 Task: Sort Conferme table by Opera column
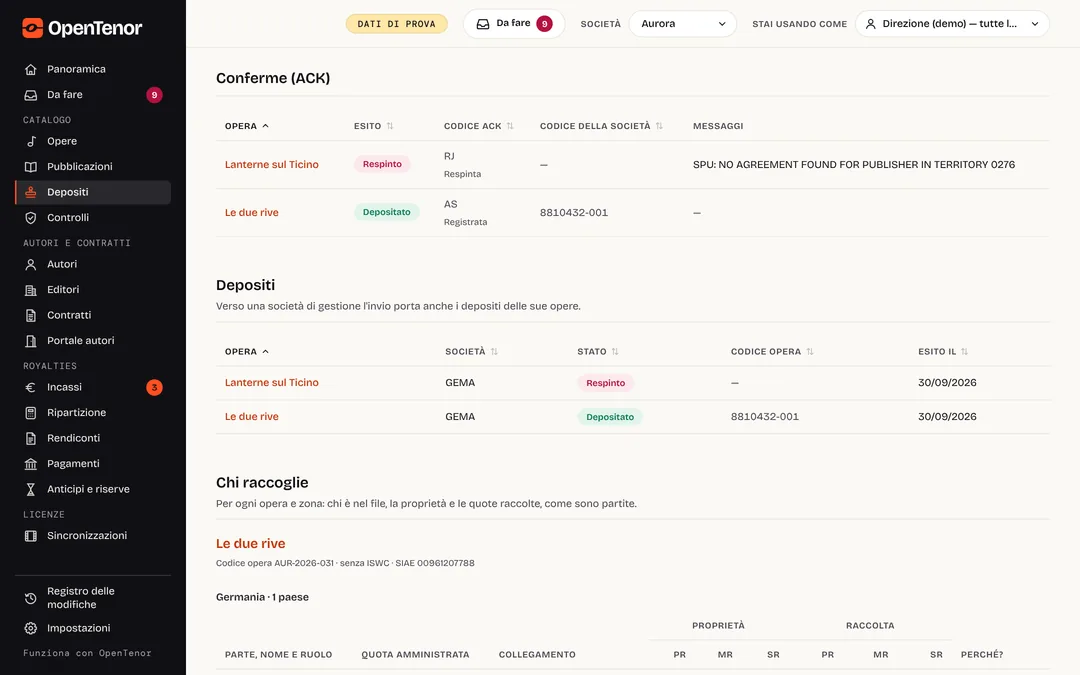(x=247, y=126)
